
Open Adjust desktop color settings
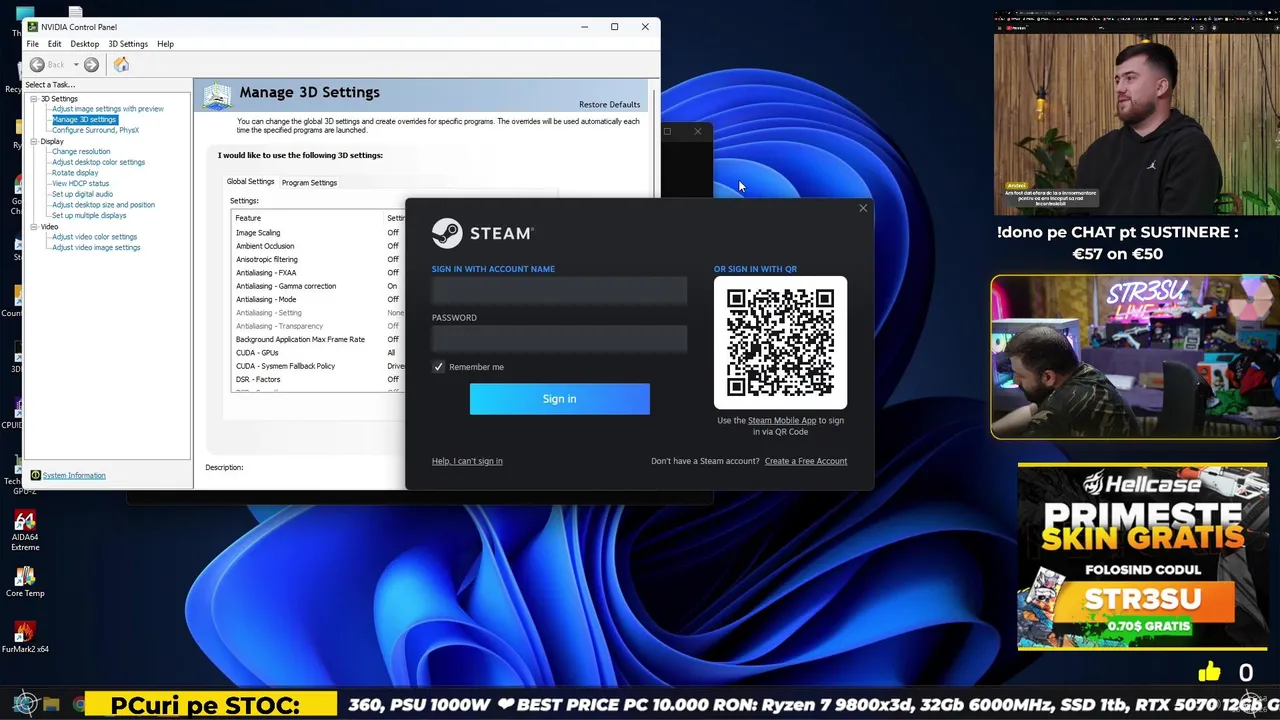(98, 162)
